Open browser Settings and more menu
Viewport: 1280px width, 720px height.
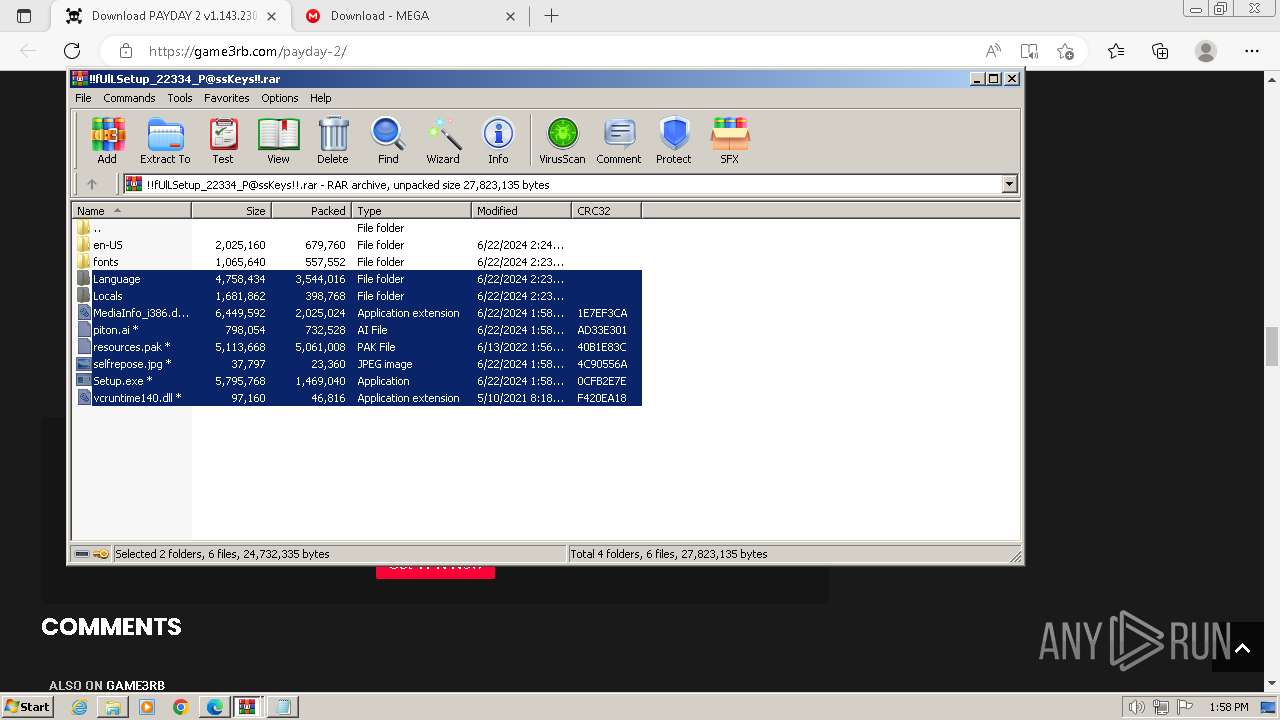click(x=1252, y=51)
